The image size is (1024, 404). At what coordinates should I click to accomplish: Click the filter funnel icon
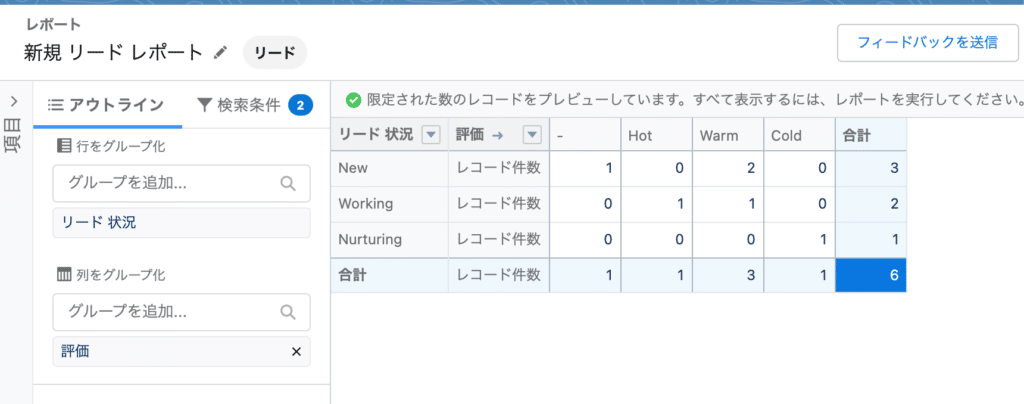[x=204, y=104]
